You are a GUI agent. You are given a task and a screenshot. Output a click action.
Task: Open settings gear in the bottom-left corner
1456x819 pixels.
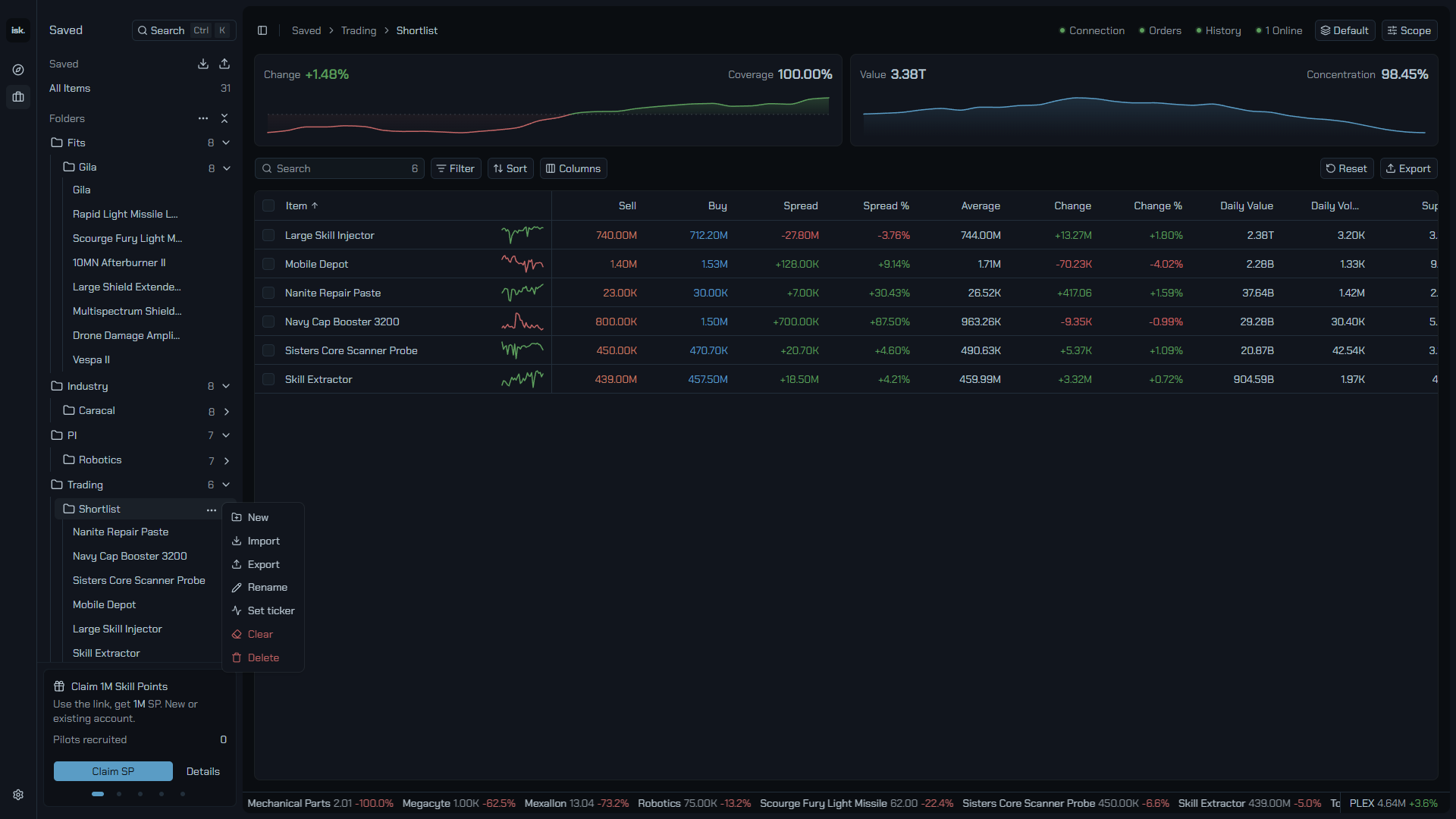[18, 795]
